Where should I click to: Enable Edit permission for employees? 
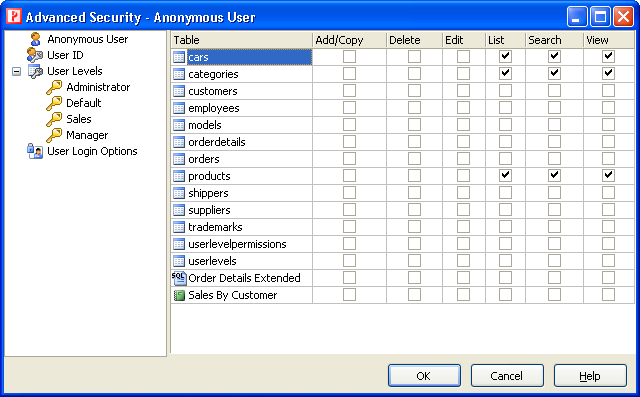tap(463, 108)
